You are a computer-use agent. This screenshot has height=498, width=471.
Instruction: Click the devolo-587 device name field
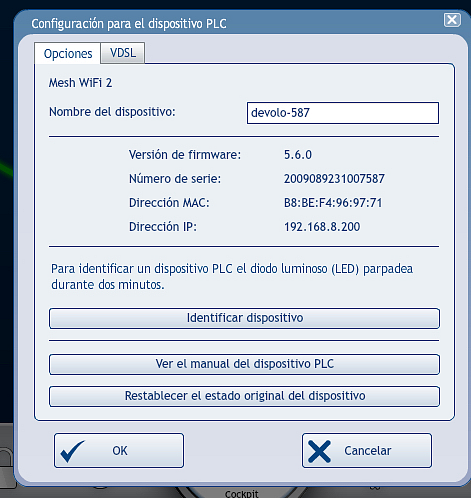[x=343, y=113]
